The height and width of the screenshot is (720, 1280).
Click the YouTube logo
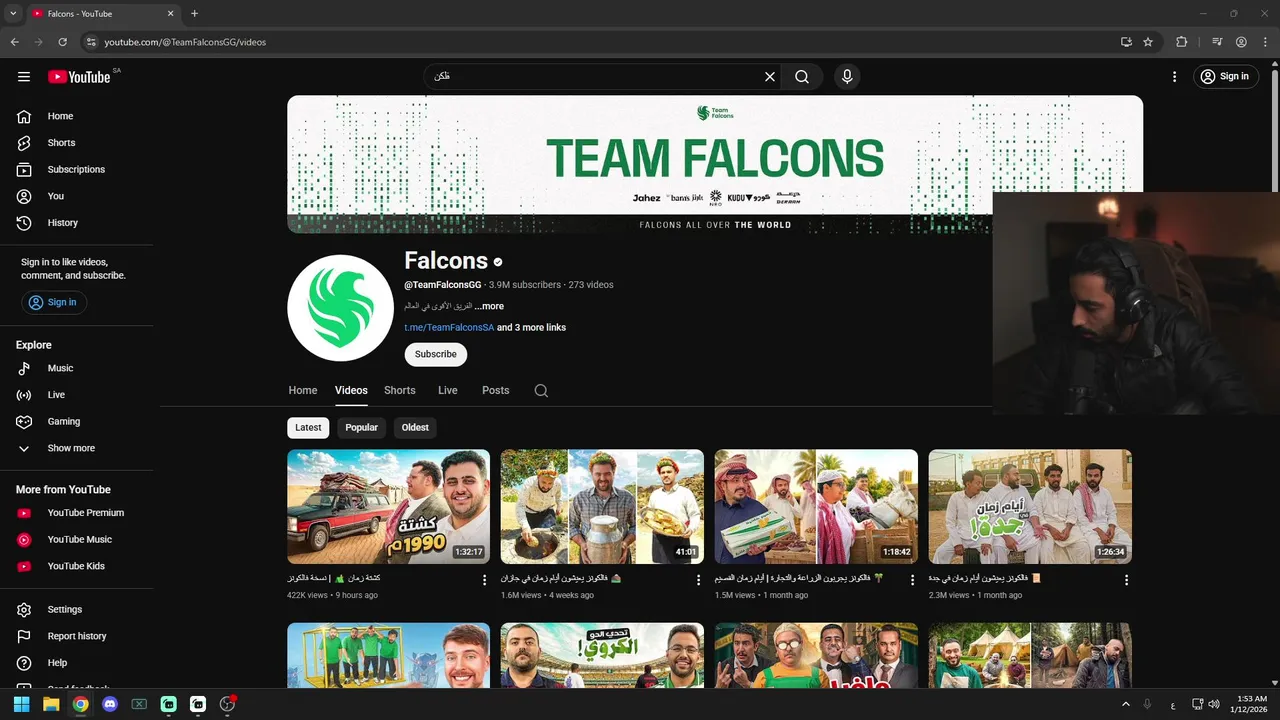pyautogui.click(x=79, y=77)
